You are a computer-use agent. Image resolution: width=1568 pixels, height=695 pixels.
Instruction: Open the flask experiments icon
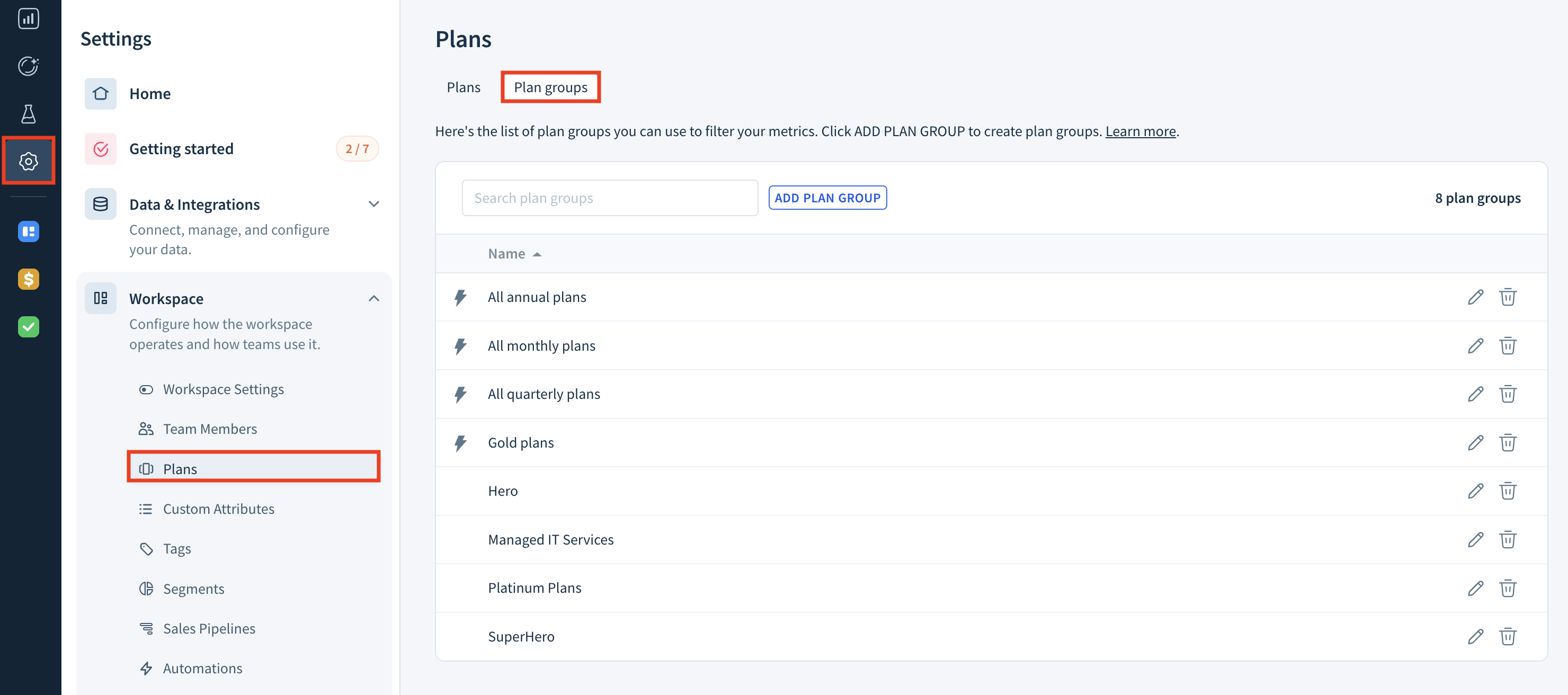click(x=28, y=114)
